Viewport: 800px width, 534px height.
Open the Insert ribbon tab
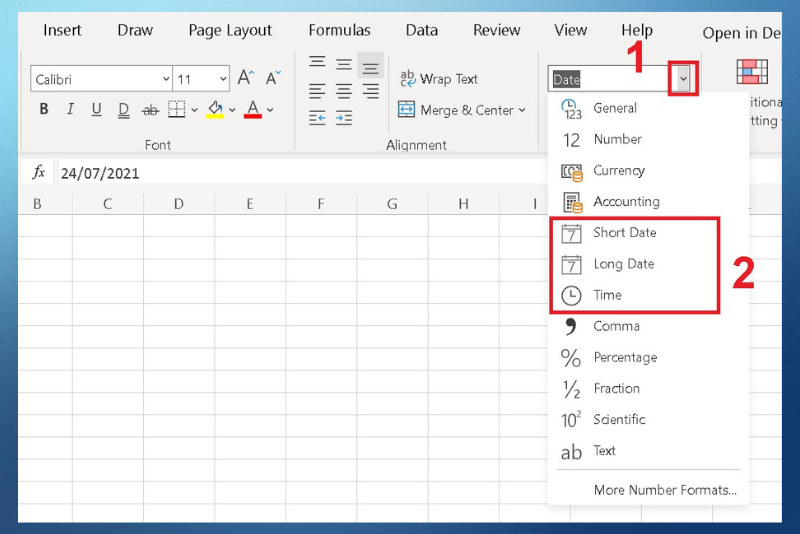click(x=62, y=30)
